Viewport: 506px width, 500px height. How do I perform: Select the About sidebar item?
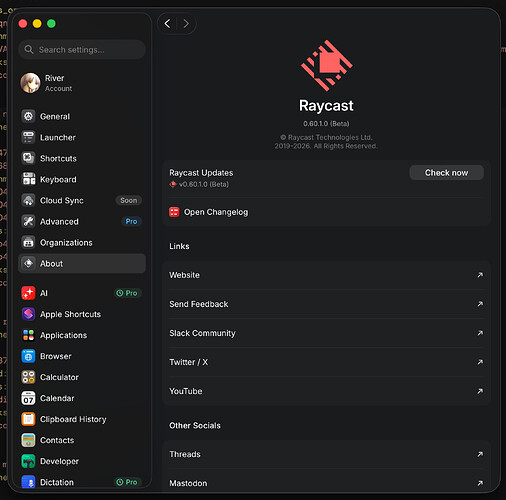82,263
